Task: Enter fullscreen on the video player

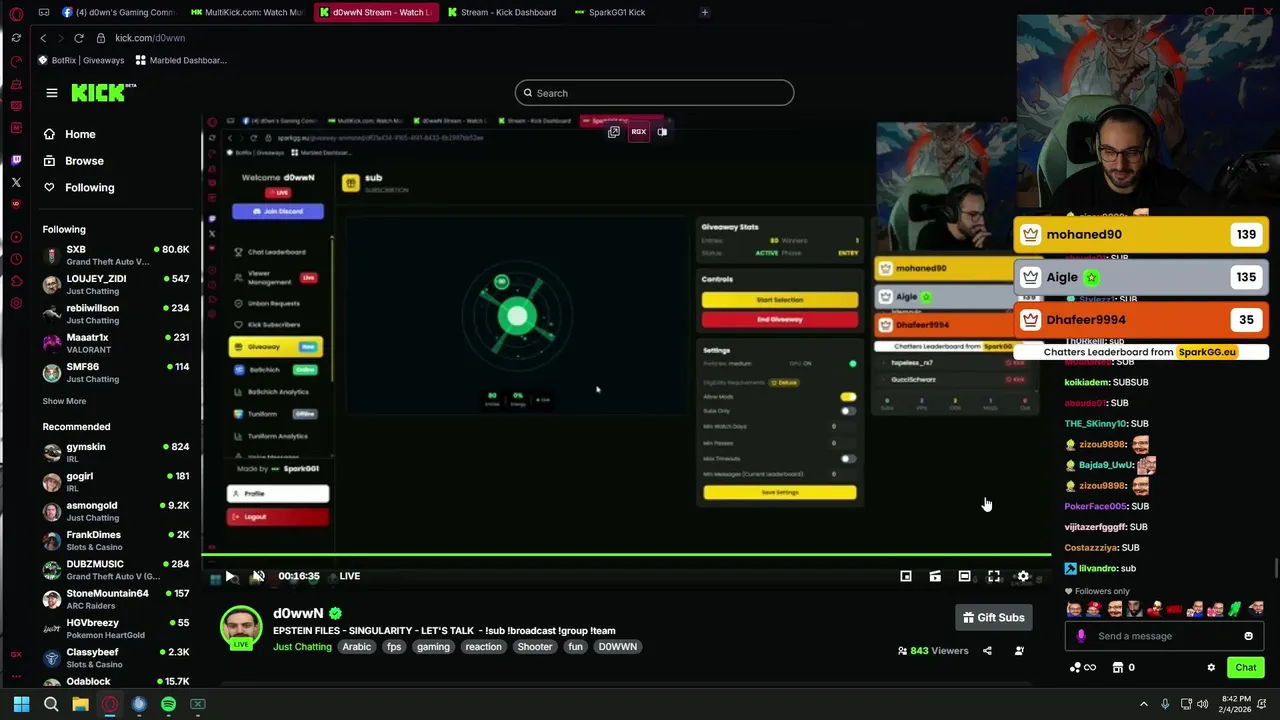Action: (x=994, y=576)
